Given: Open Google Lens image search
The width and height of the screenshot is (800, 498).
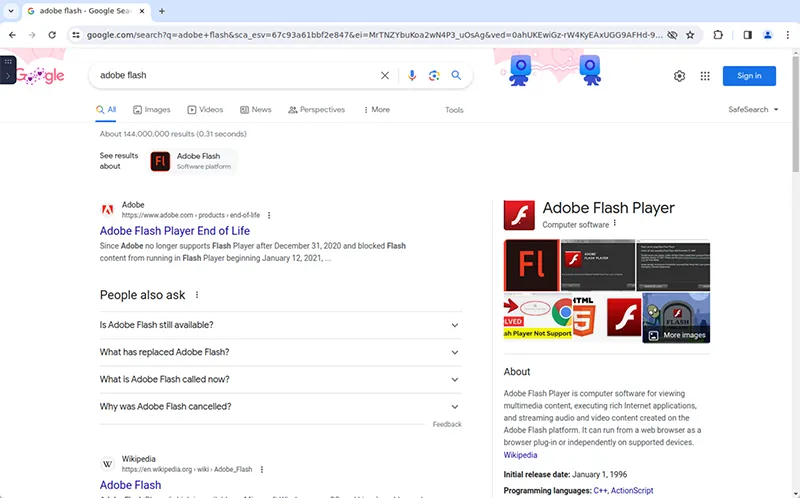Looking at the screenshot, I should coord(434,75).
